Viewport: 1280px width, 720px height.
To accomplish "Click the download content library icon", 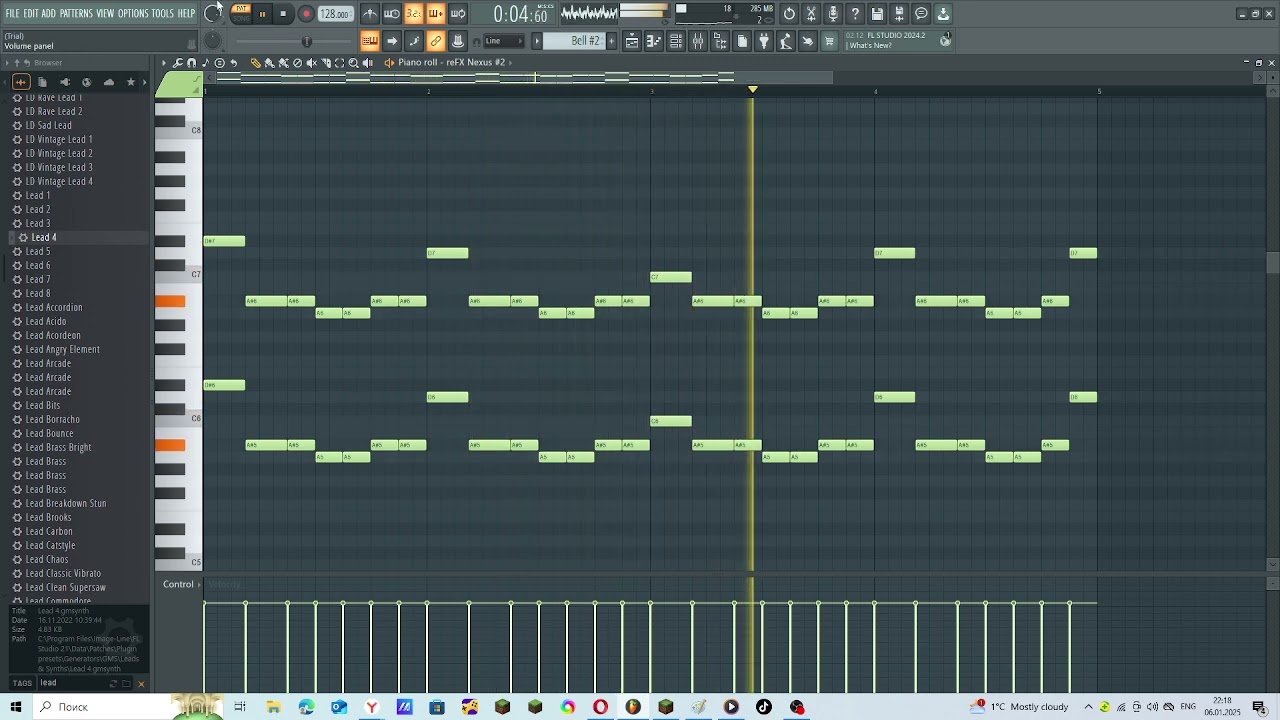I will (943, 14).
